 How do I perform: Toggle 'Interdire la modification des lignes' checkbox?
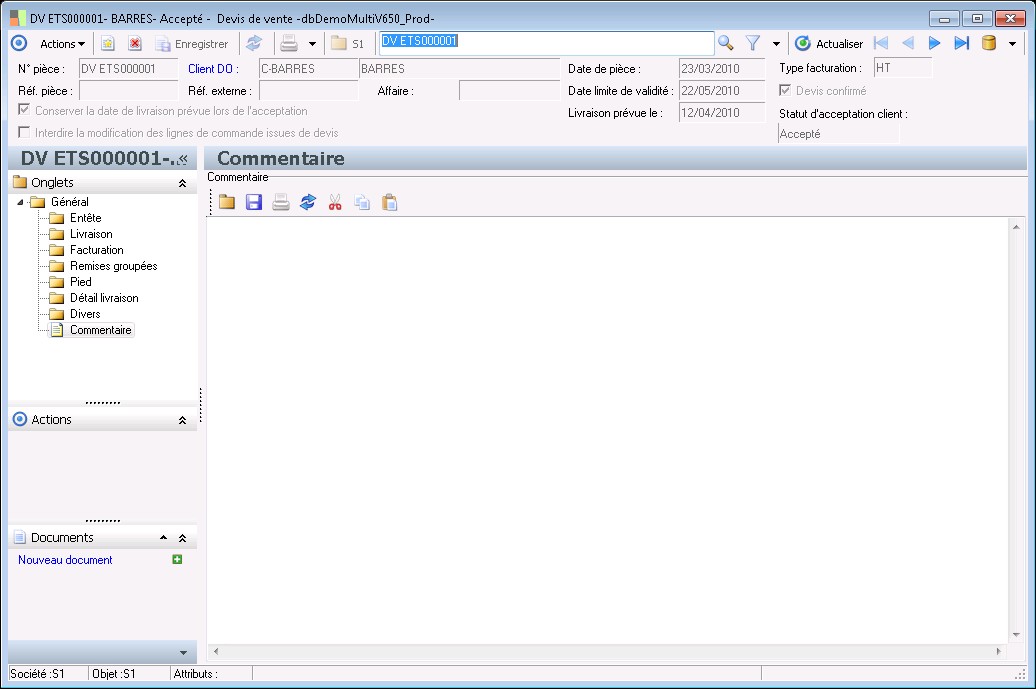point(25,133)
